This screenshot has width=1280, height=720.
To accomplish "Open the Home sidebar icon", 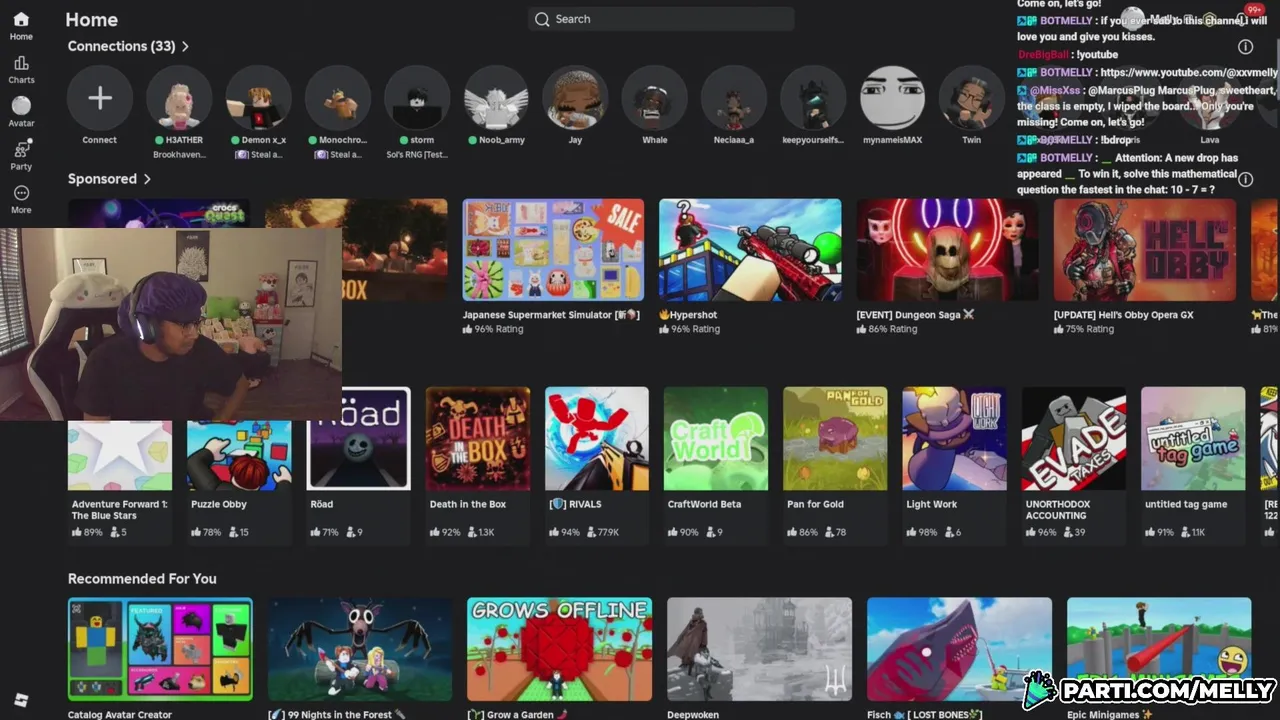I will [21, 26].
